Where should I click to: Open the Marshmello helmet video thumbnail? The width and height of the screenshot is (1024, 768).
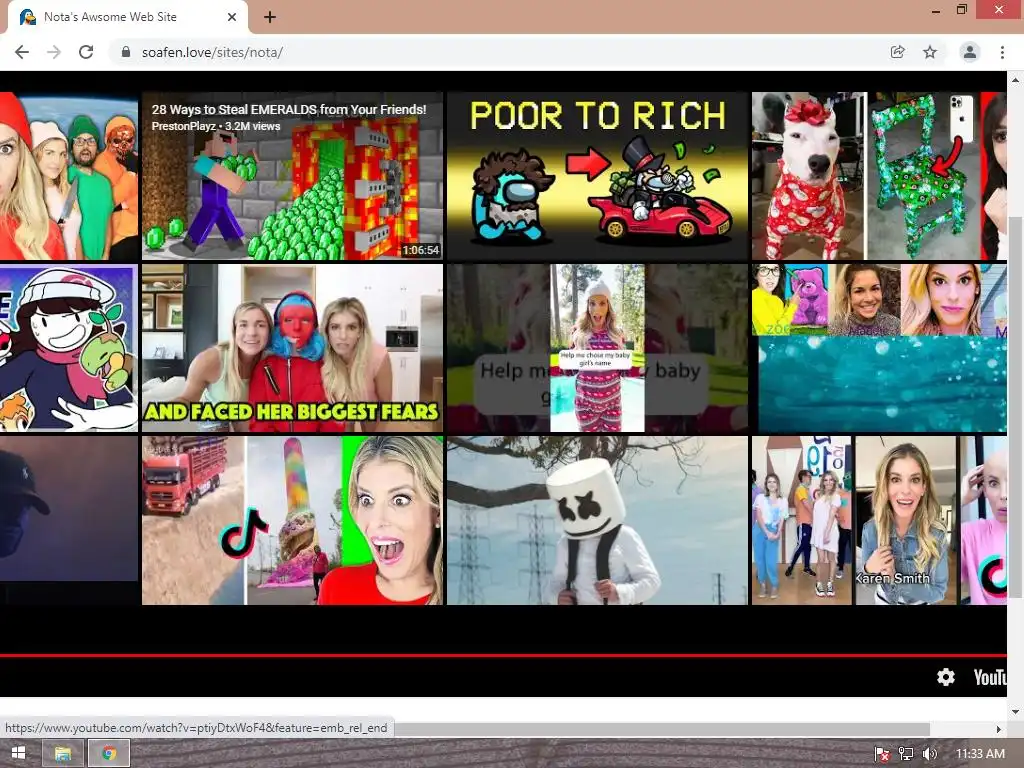[597, 520]
